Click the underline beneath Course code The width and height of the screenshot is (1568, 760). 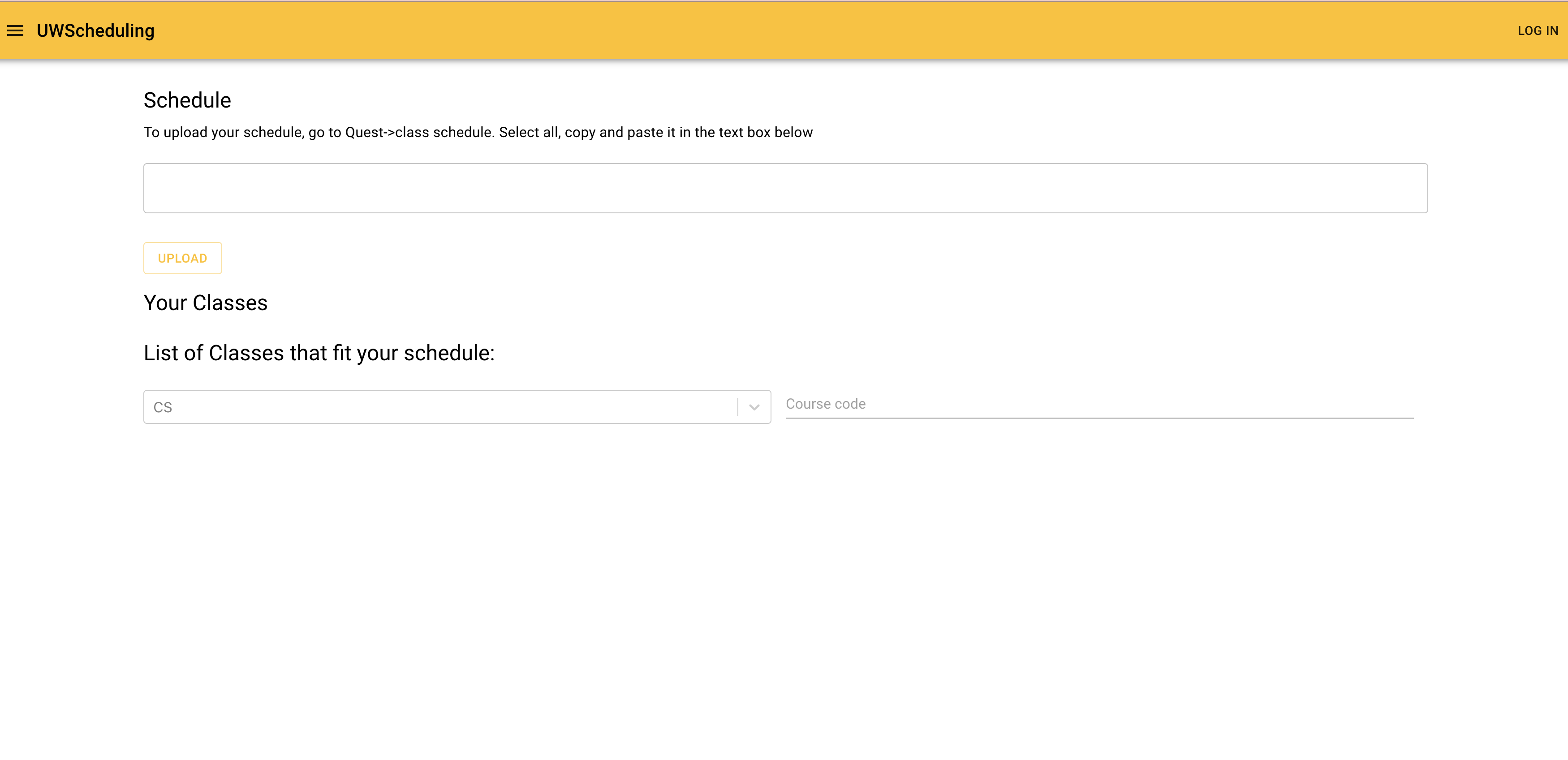point(1098,418)
